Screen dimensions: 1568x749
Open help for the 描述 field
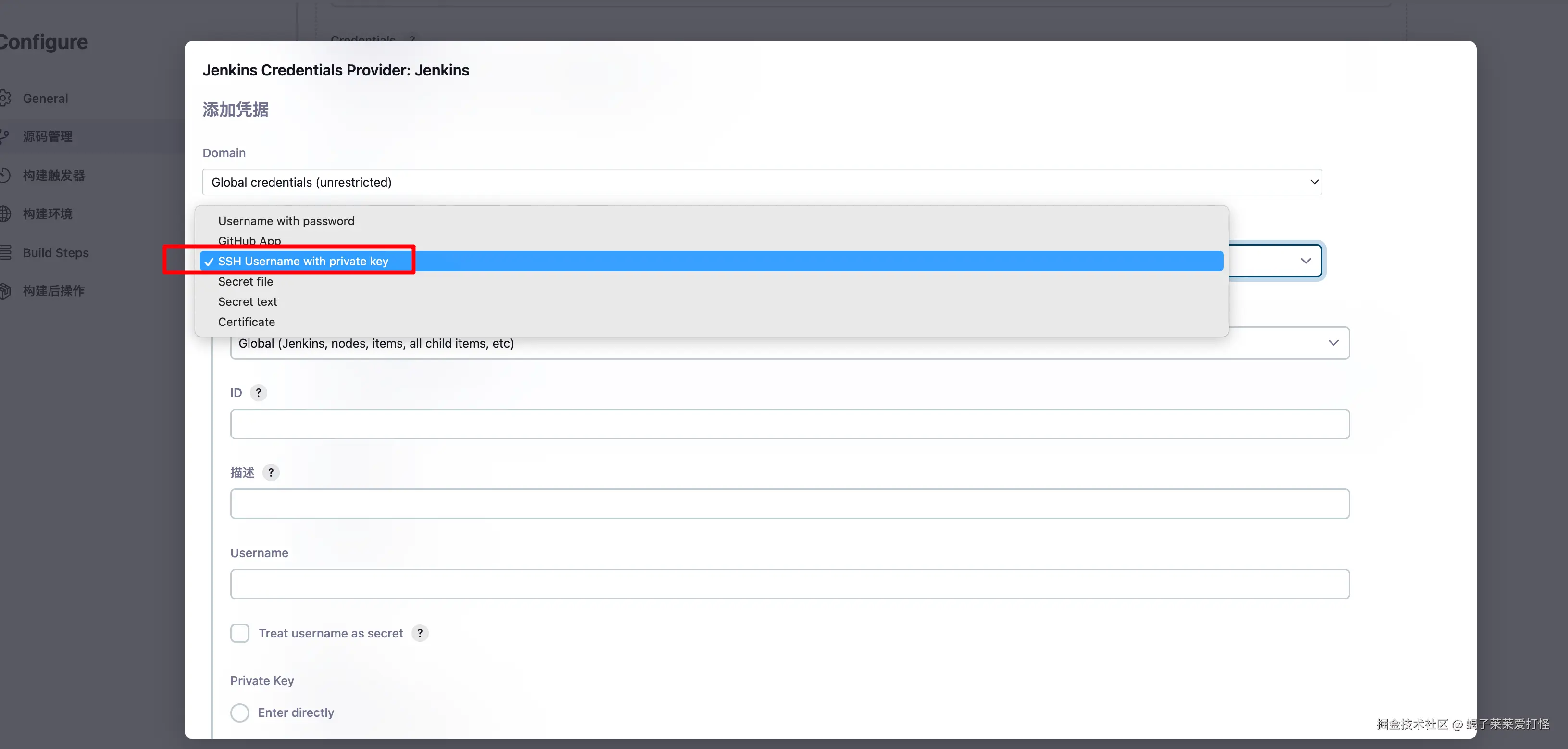tap(271, 473)
